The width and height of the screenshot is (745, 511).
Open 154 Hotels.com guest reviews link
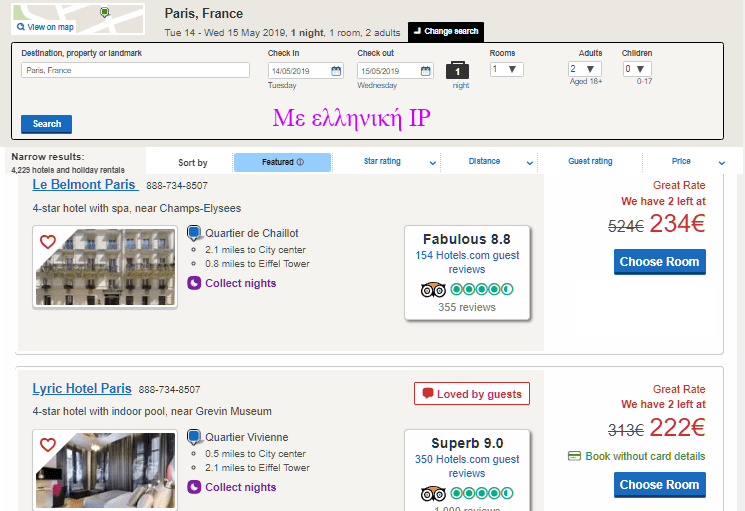point(467,262)
